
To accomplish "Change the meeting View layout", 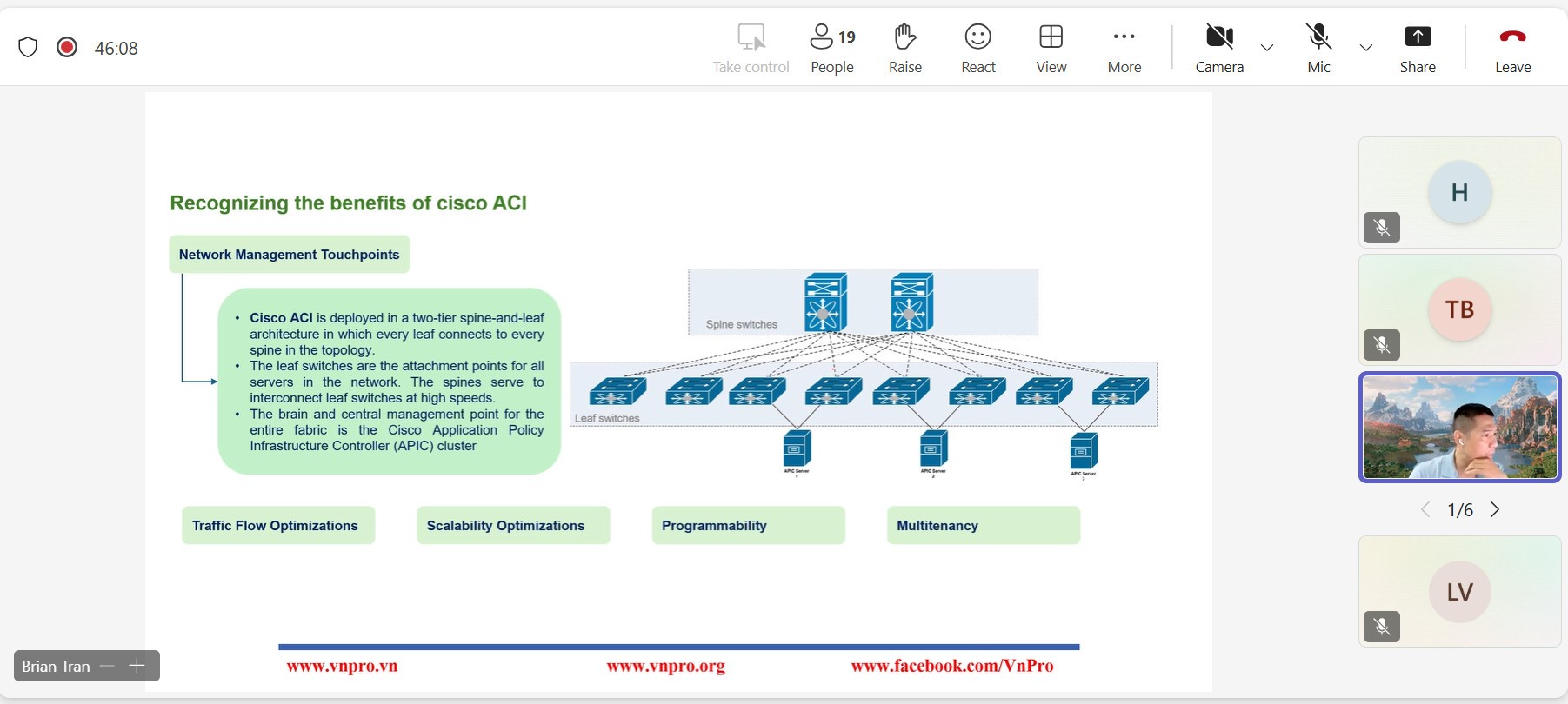I will point(1051,48).
